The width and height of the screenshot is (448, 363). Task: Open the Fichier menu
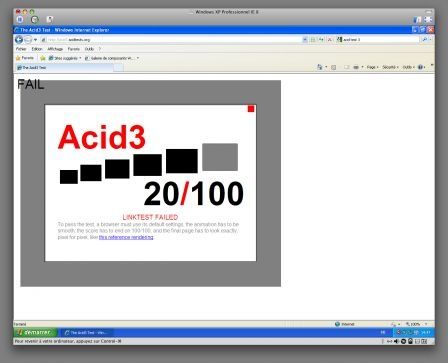click(21, 49)
